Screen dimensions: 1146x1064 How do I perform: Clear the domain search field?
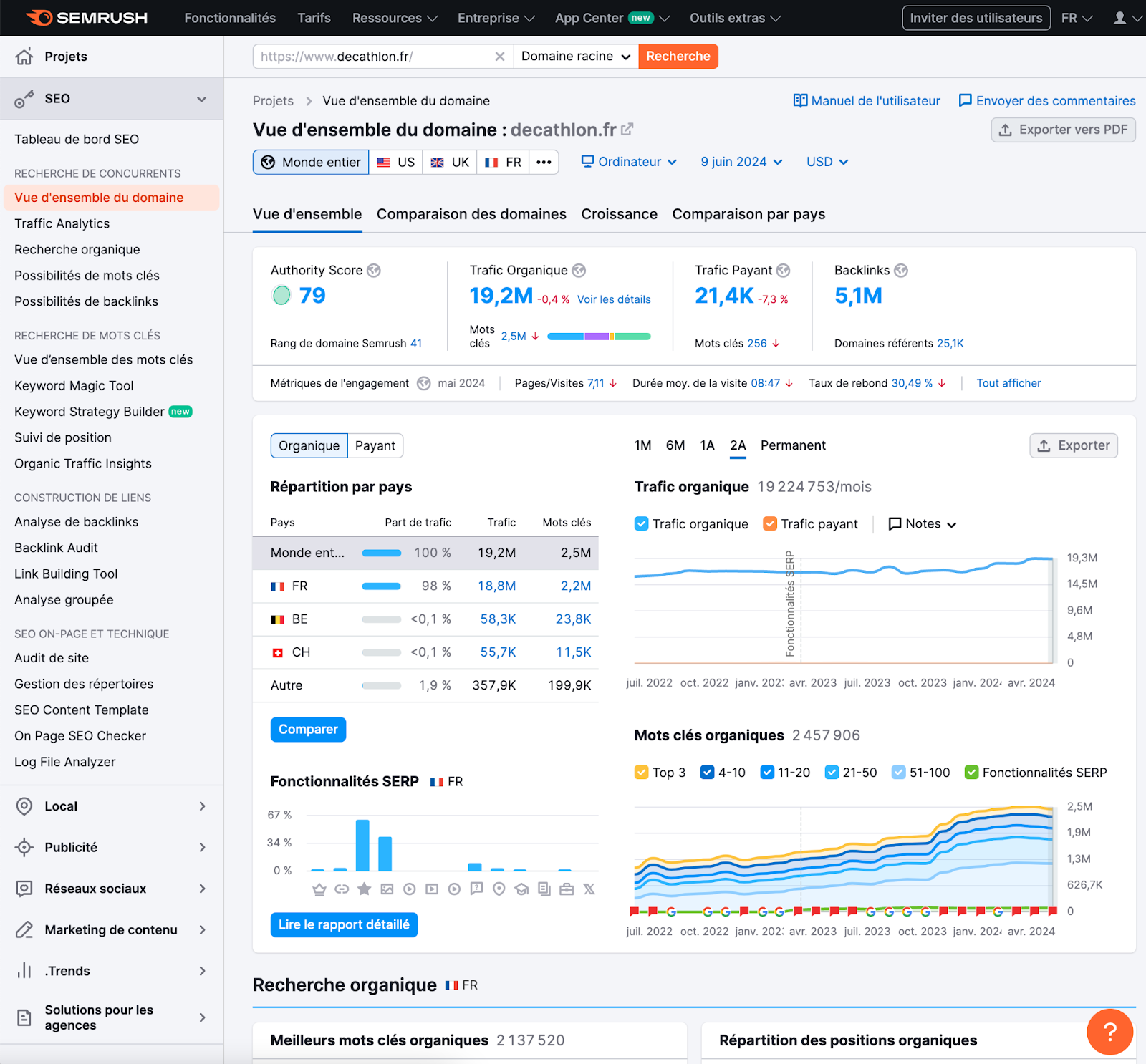click(500, 57)
